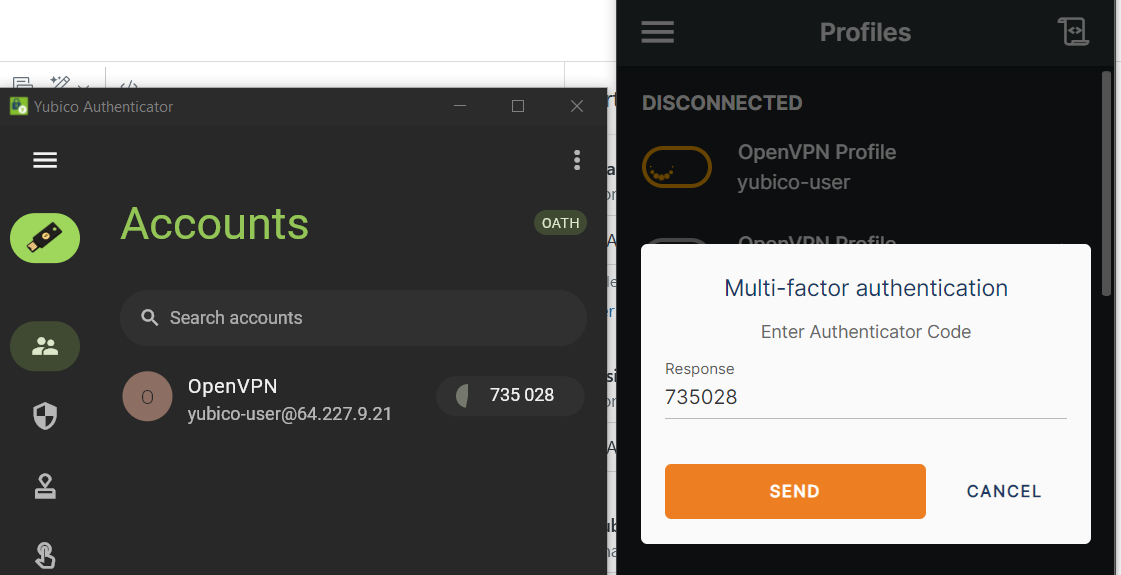Image resolution: width=1121 pixels, height=575 pixels.
Task: Click the OpenVPN profiles list scrollbar
Action: click(x=1107, y=183)
